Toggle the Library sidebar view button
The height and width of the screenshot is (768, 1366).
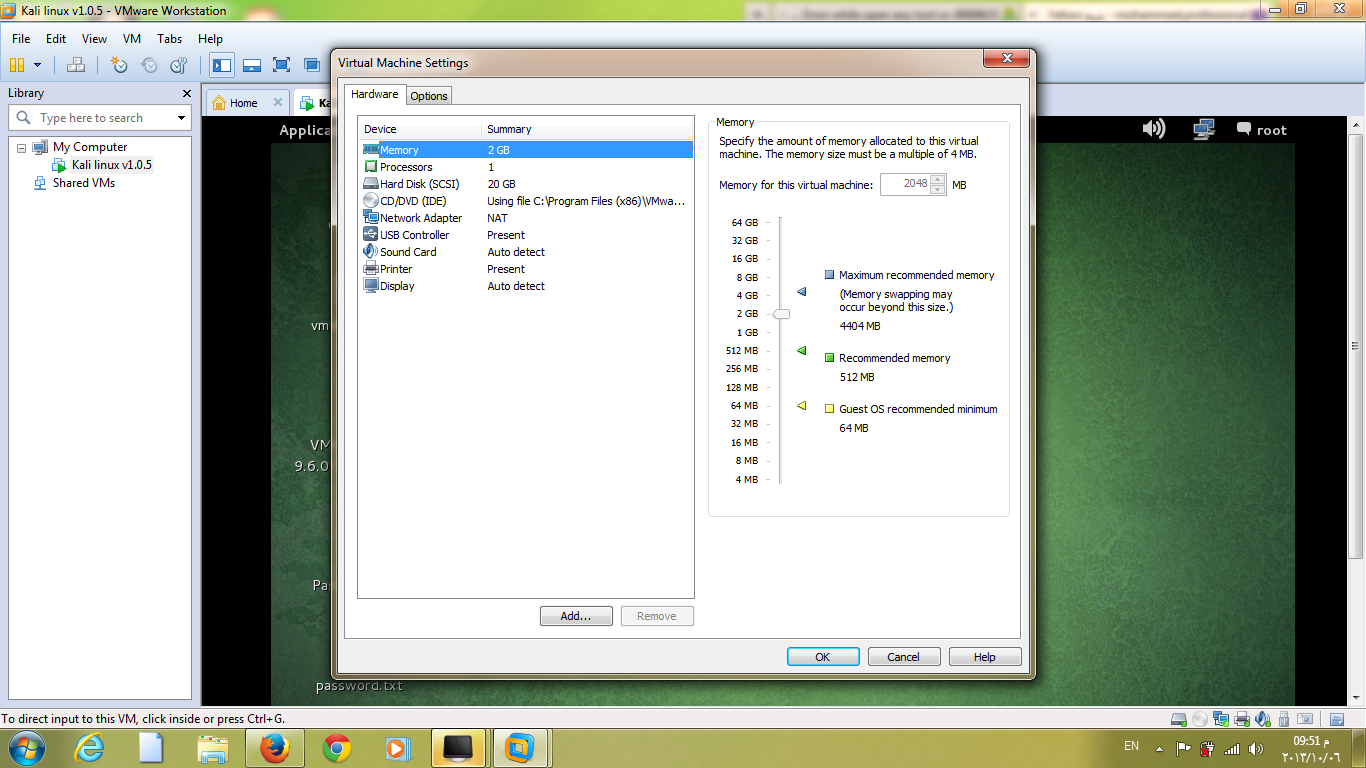222,65
